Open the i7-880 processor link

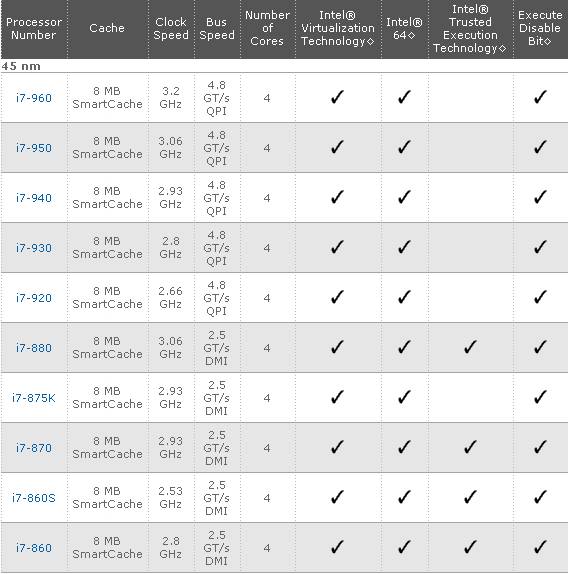tap(34, 348)
